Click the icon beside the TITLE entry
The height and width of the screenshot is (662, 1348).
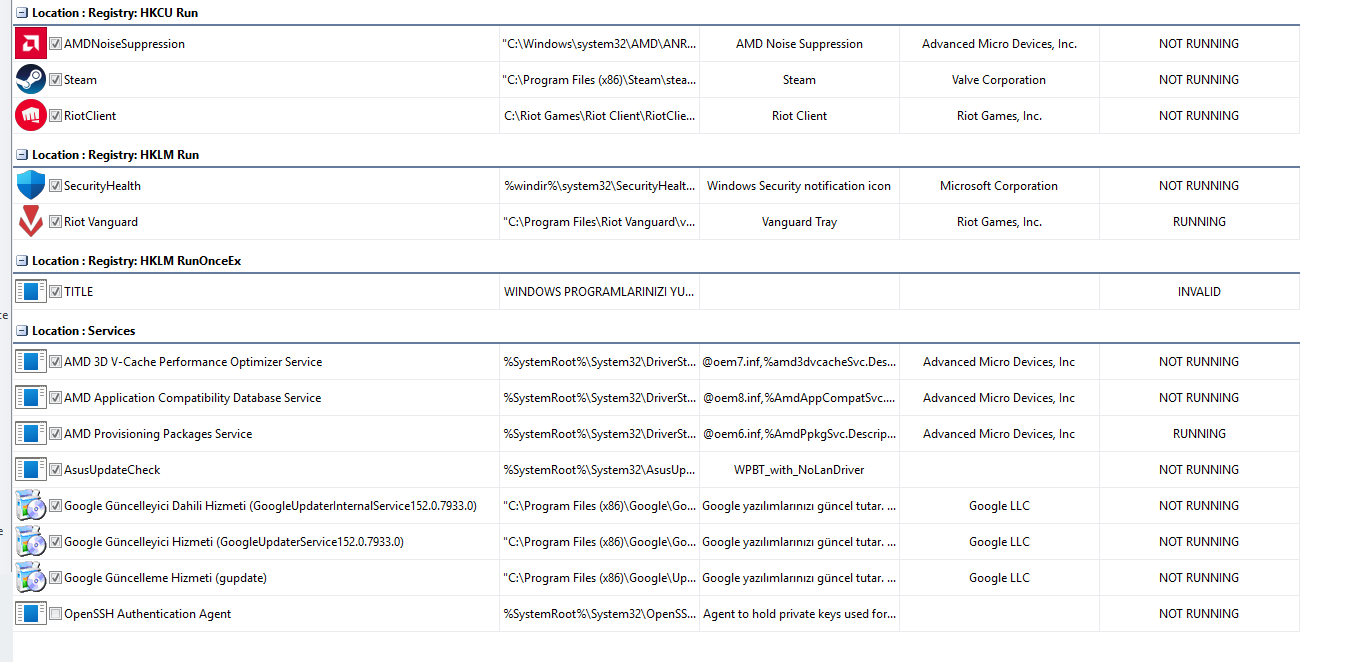(x=31, y=292)
